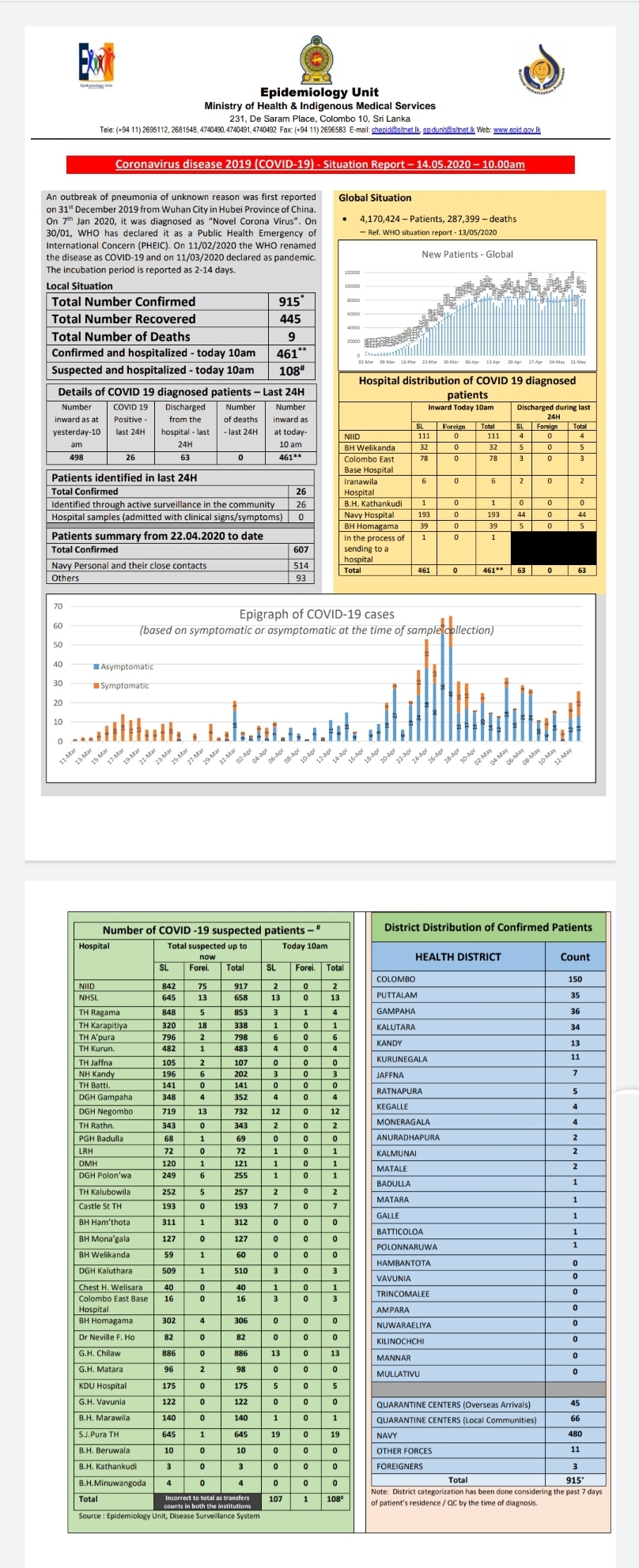Select the Iranawila Hospital row
The image size is (639, 1568).
click(x=467, y=486)
